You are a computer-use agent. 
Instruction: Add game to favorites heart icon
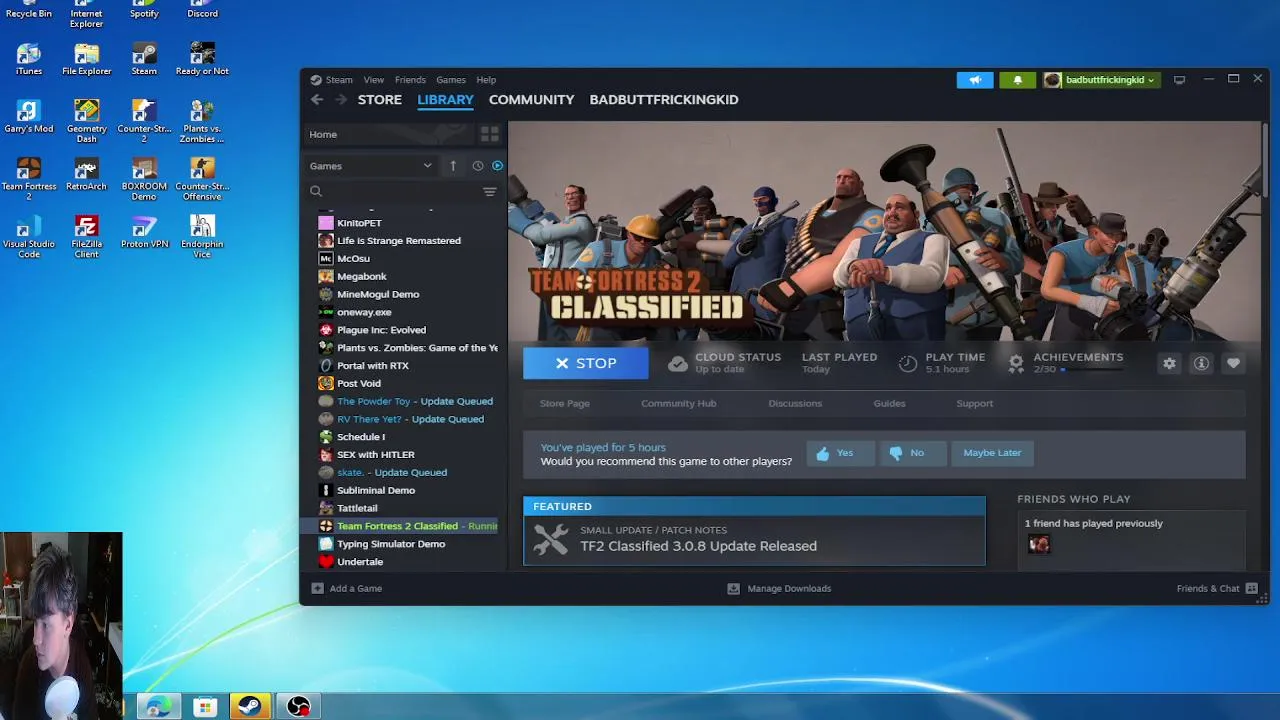[1233, 364]
